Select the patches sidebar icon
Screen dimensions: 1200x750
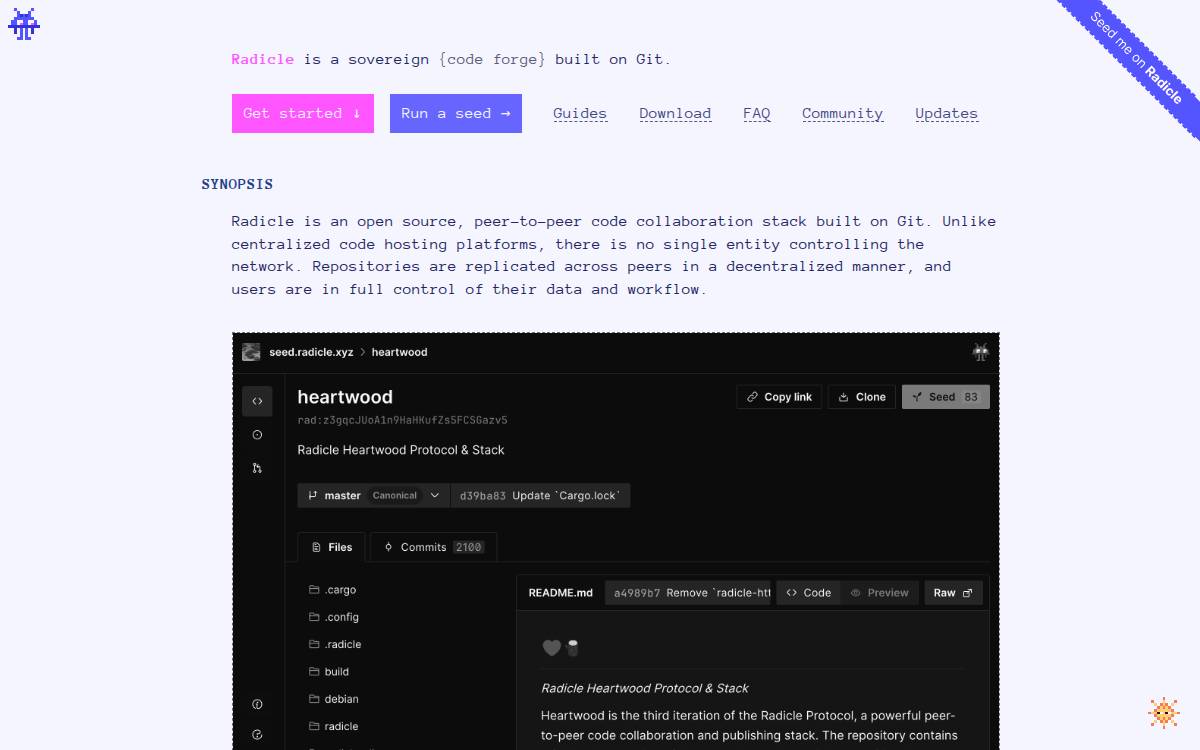point(257,468)
